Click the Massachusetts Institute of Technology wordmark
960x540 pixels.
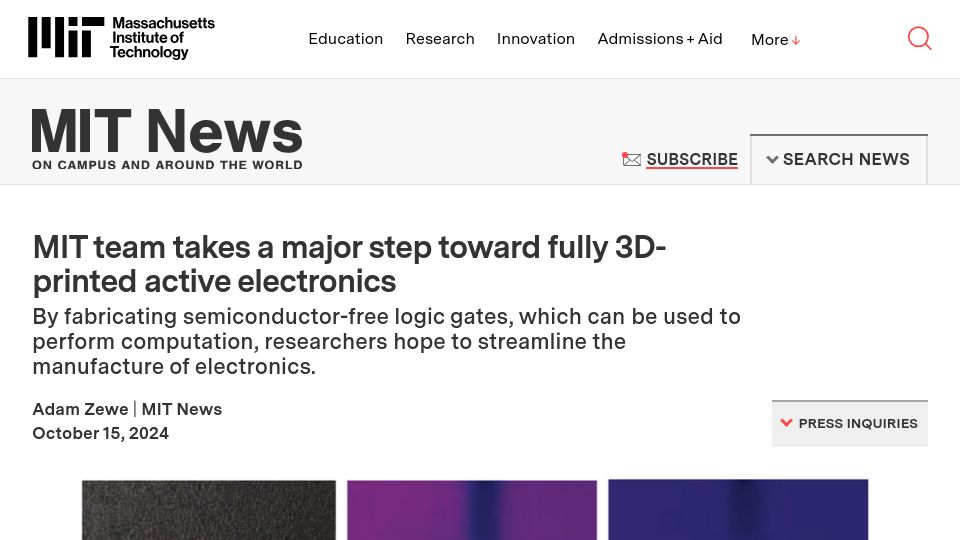[162, 37]
